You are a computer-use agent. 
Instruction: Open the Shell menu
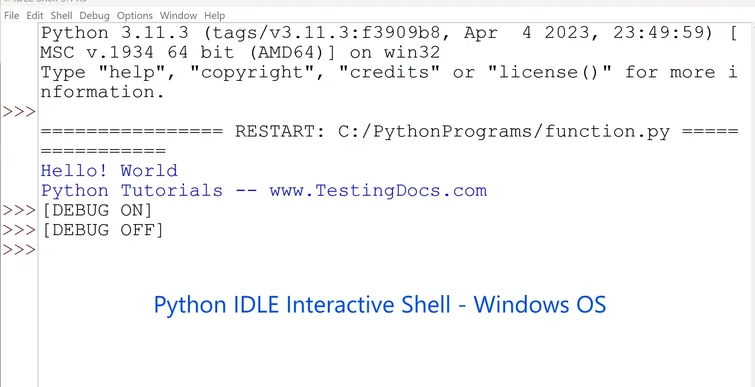coord(61,15)
